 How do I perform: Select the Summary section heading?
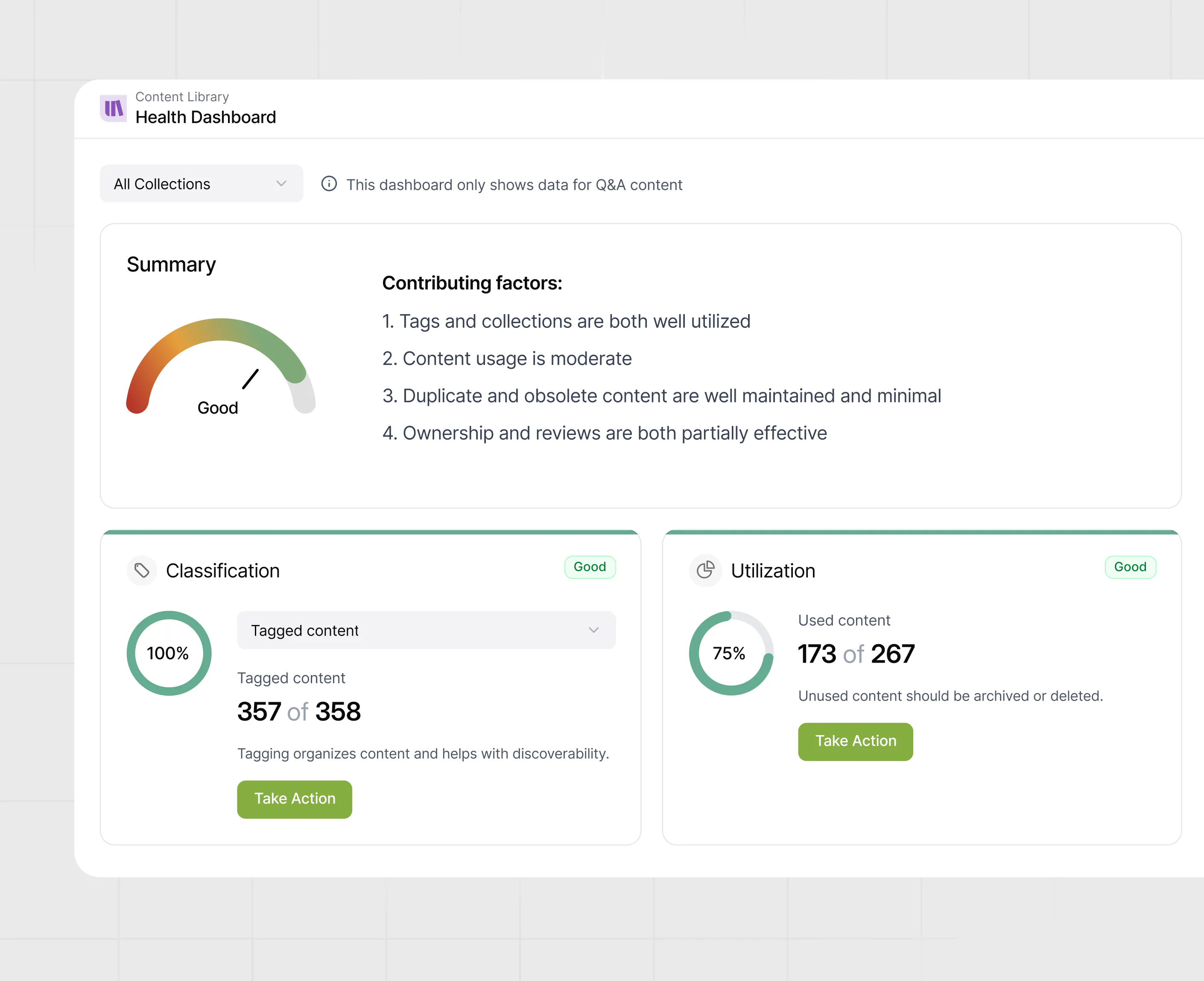pyautogui.click(x=171, y=264)
